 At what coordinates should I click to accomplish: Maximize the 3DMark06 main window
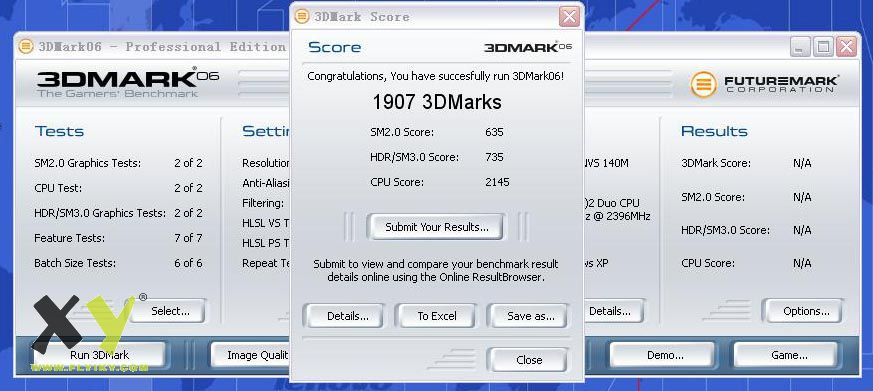click(823, 47)
